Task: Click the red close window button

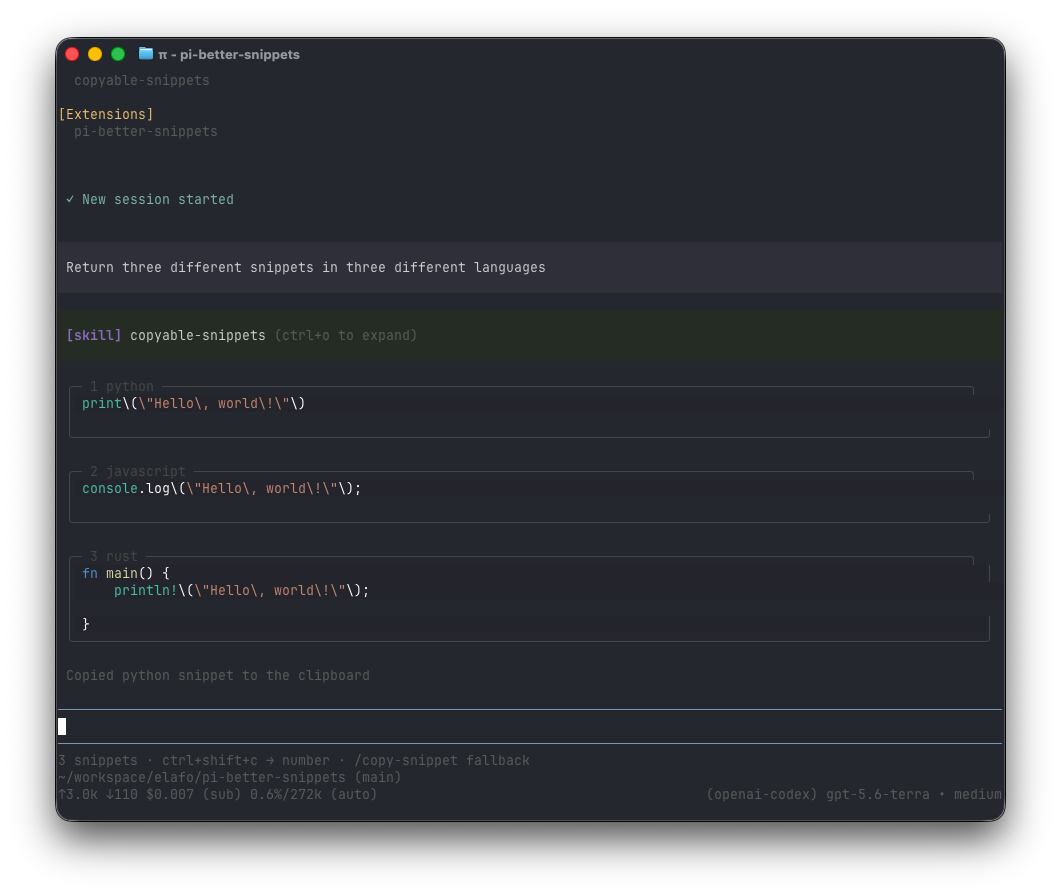Action: coord(72,54)
